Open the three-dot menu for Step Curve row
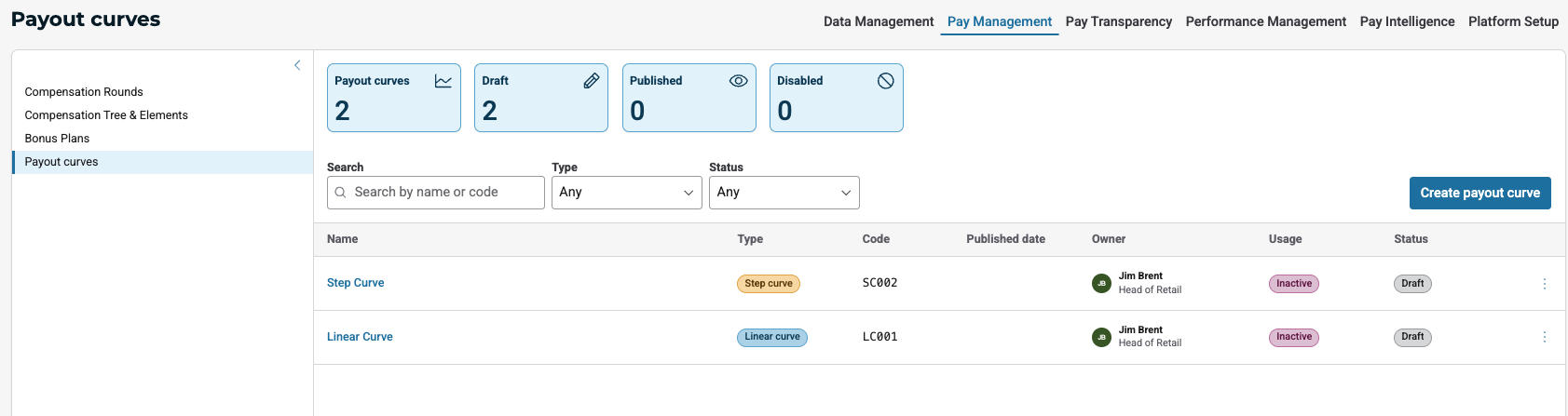 (1544, 284)
